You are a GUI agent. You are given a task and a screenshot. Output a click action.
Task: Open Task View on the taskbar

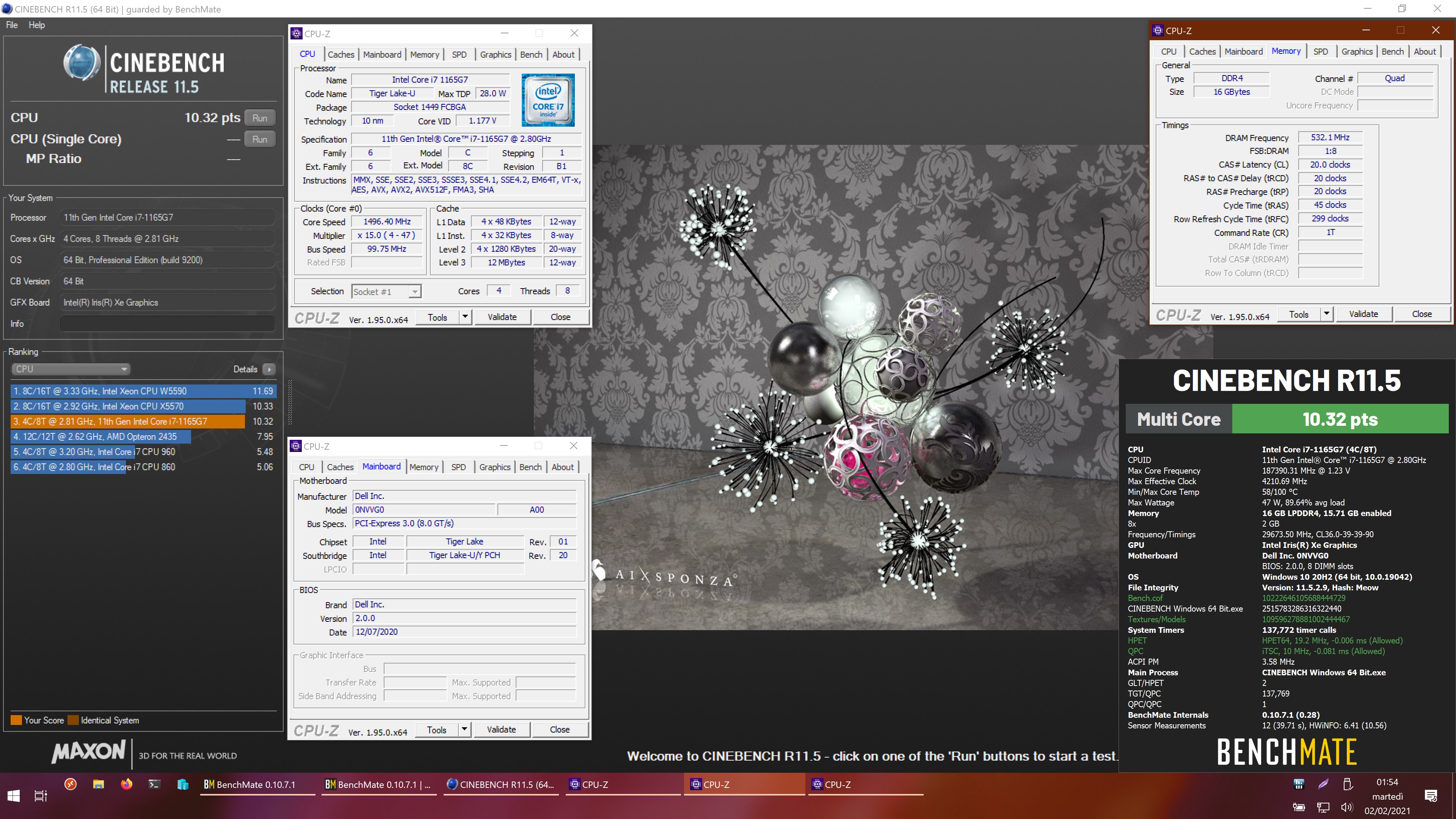click(x=41, y=796)
